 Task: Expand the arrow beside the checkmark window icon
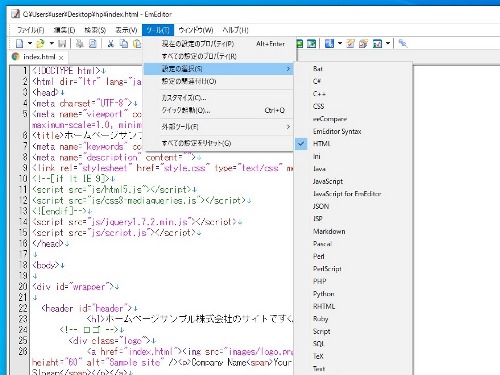[x=388, y=43]
